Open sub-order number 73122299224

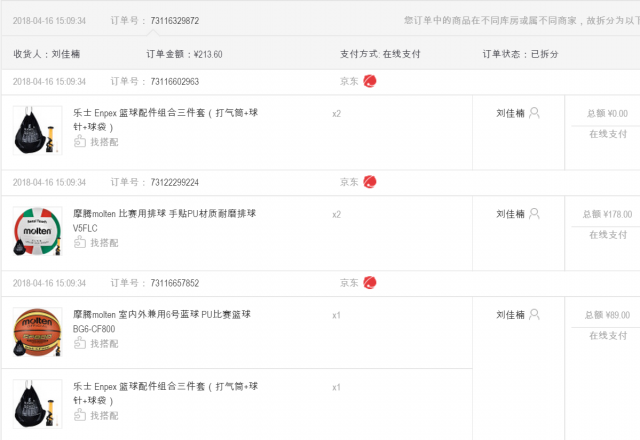click(175, 182)
